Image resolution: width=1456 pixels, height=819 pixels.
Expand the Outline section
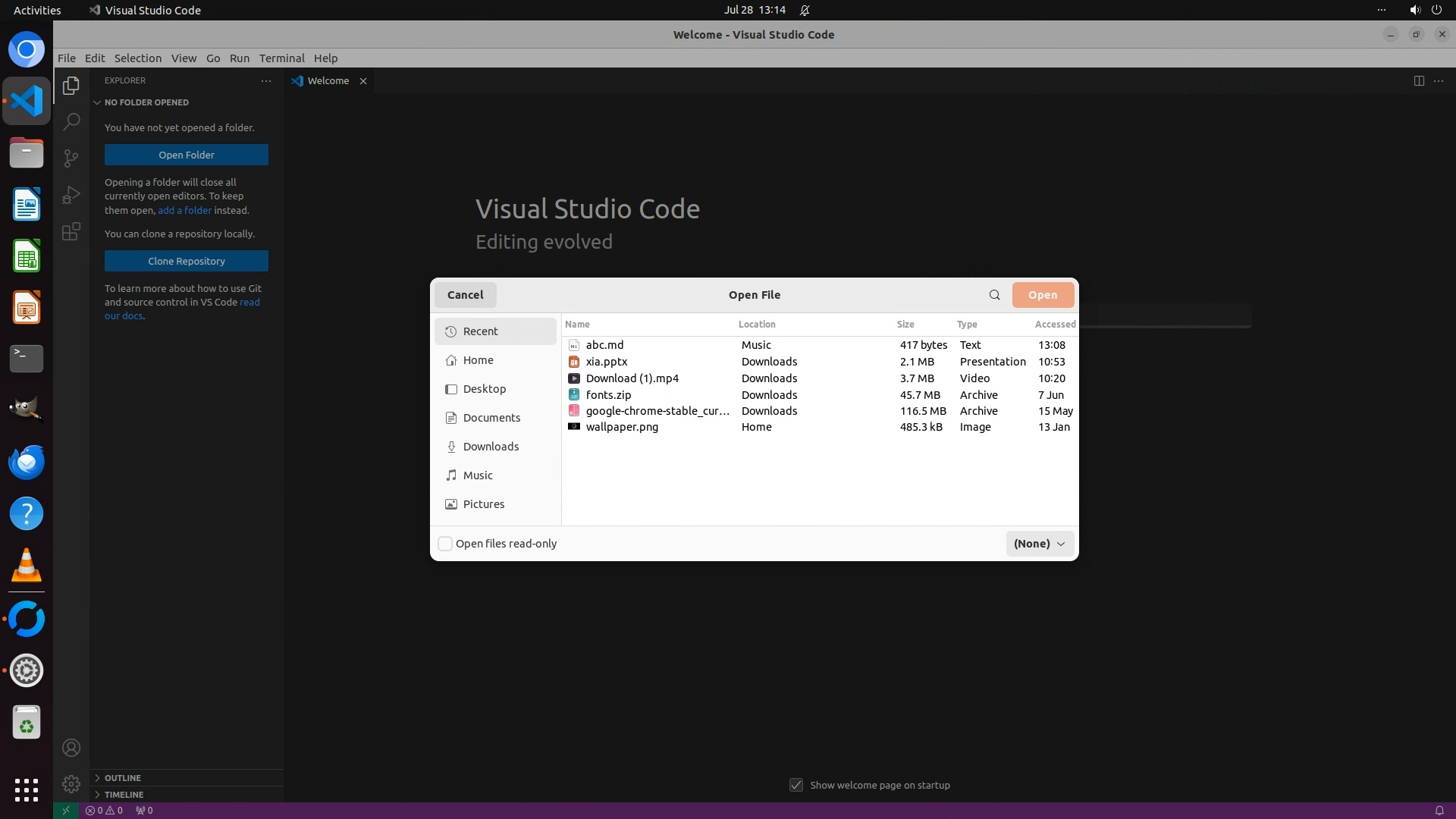123,777
